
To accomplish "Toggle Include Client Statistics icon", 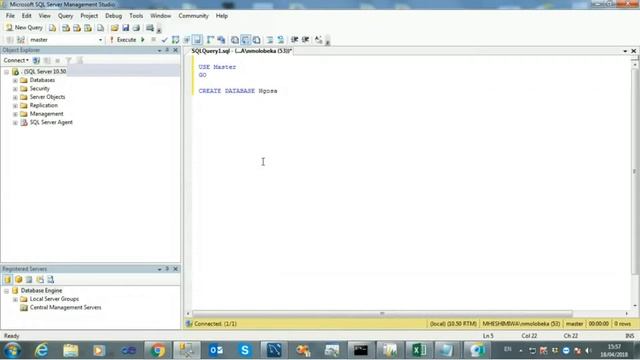I will pos(221,40).
